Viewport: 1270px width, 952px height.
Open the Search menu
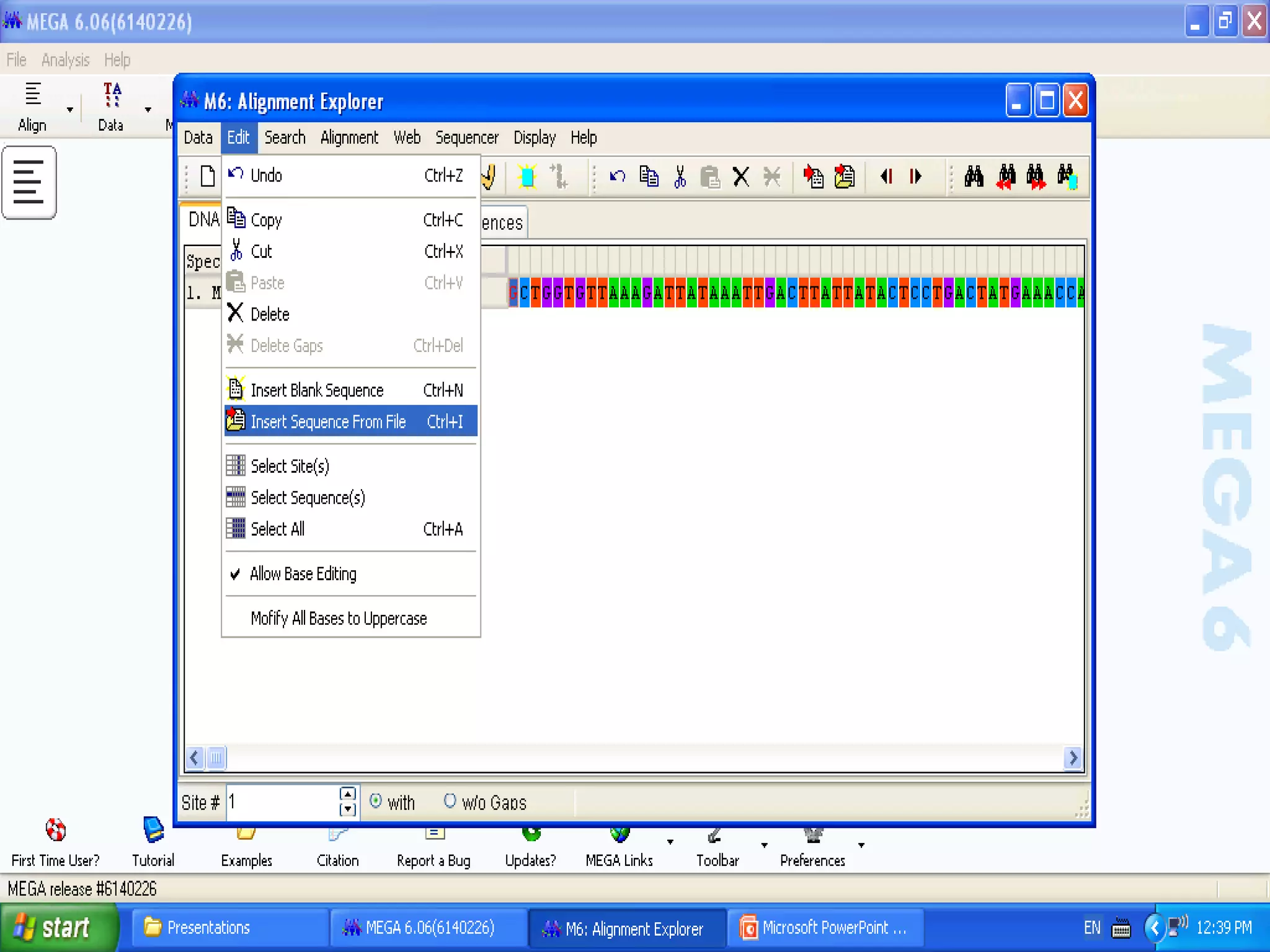click(285, 138)
